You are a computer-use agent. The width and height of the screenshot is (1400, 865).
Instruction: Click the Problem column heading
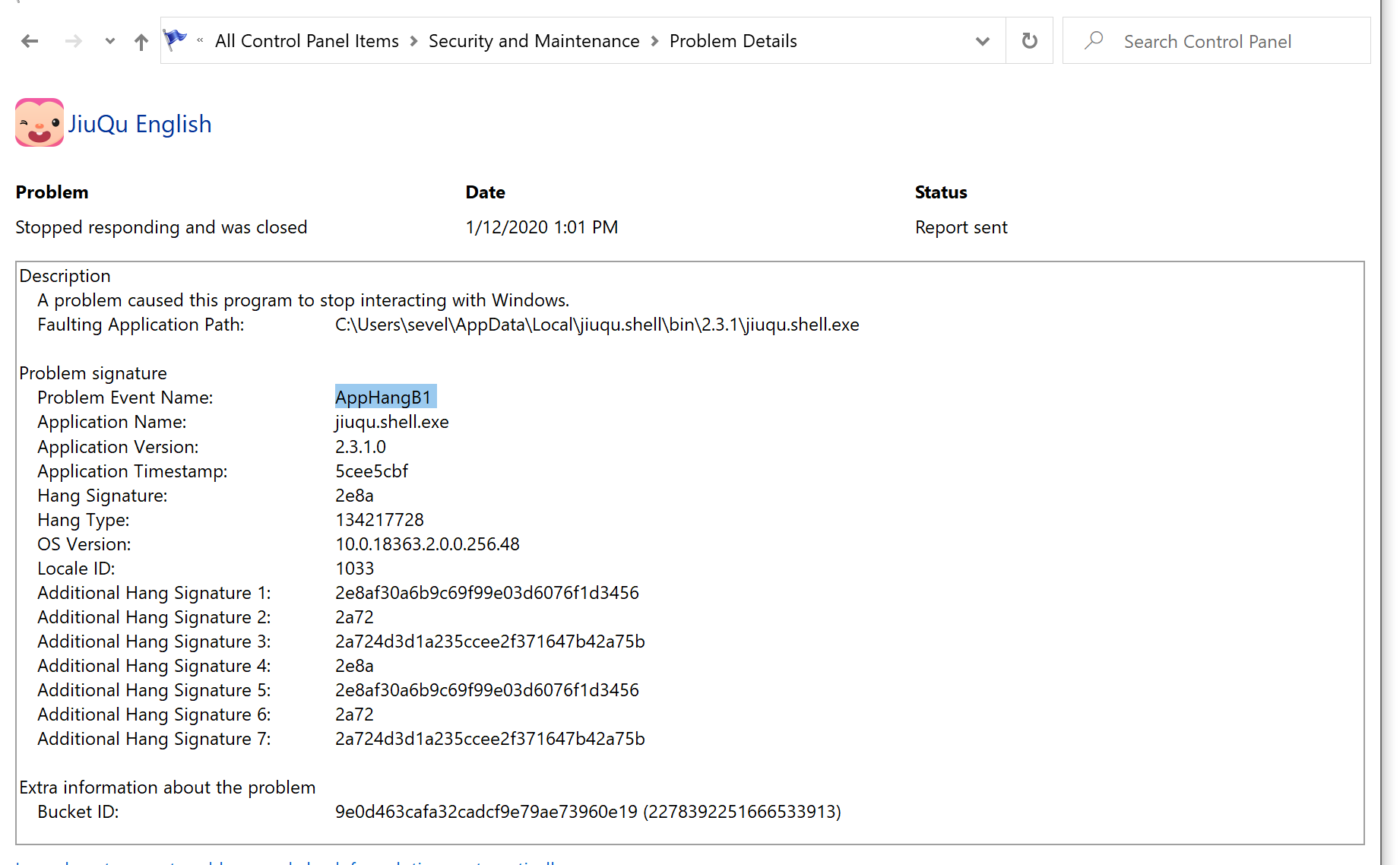[x=52, y=192]
